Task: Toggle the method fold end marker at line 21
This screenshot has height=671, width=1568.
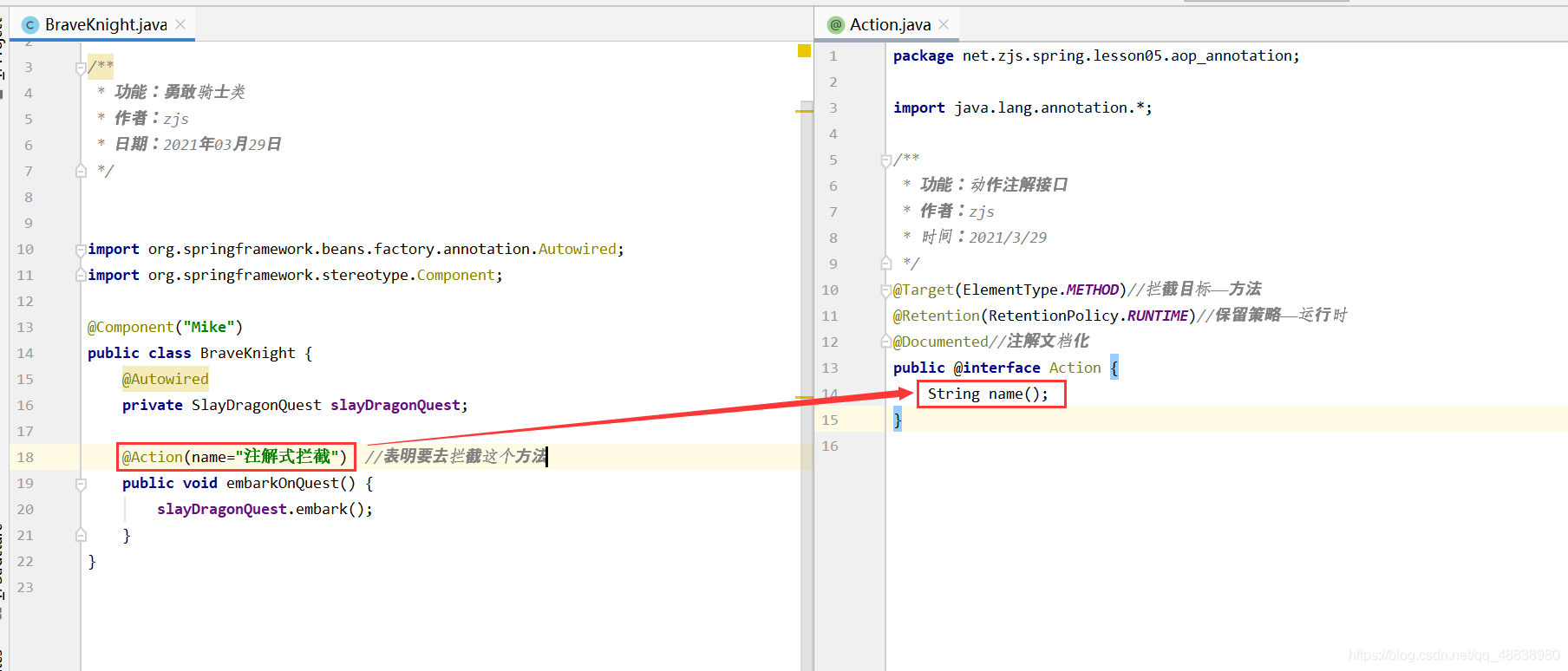Action: tap(81, 535)
